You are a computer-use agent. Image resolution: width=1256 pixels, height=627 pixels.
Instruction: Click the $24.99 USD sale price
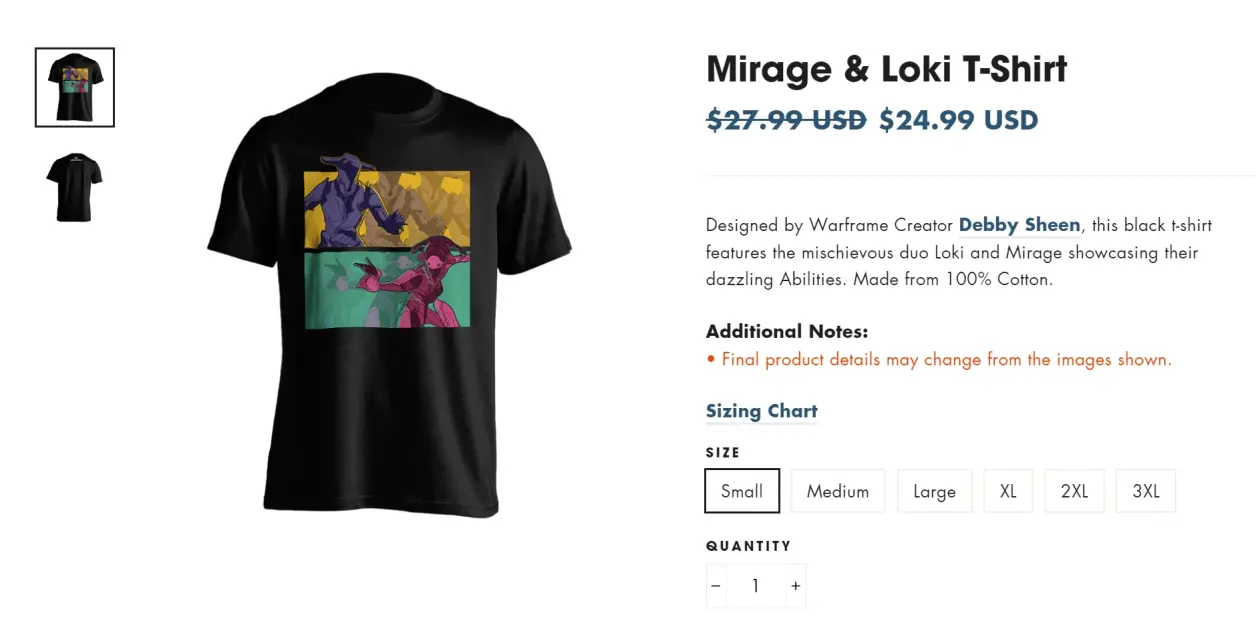958,120
